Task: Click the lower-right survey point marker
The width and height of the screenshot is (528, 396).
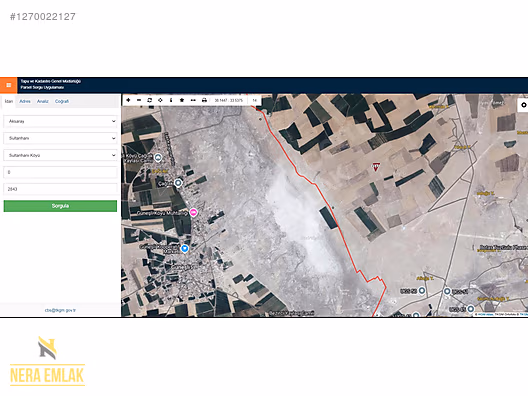Action: [x=471, y=308]
